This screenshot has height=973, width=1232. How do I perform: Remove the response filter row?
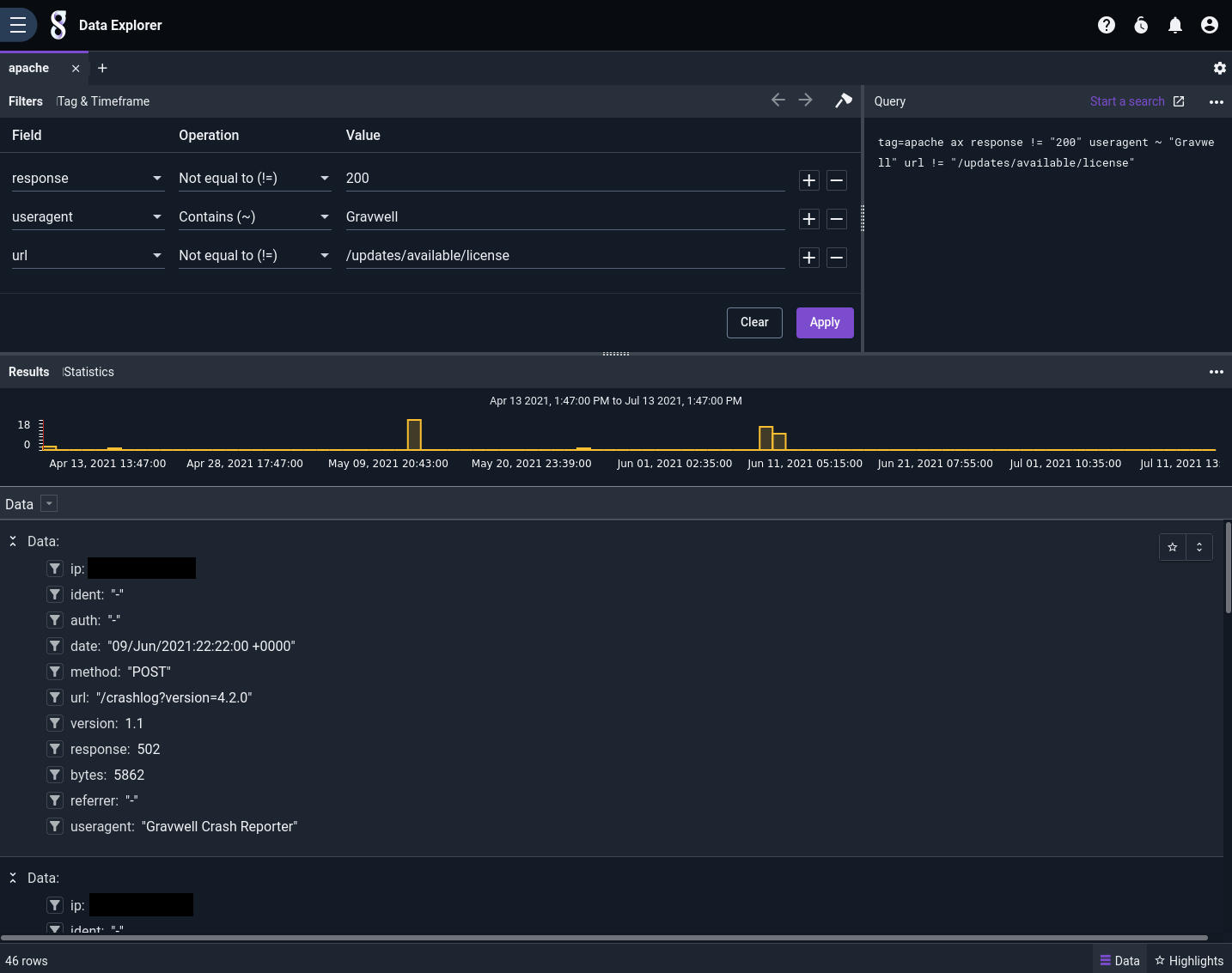point(837,180)
